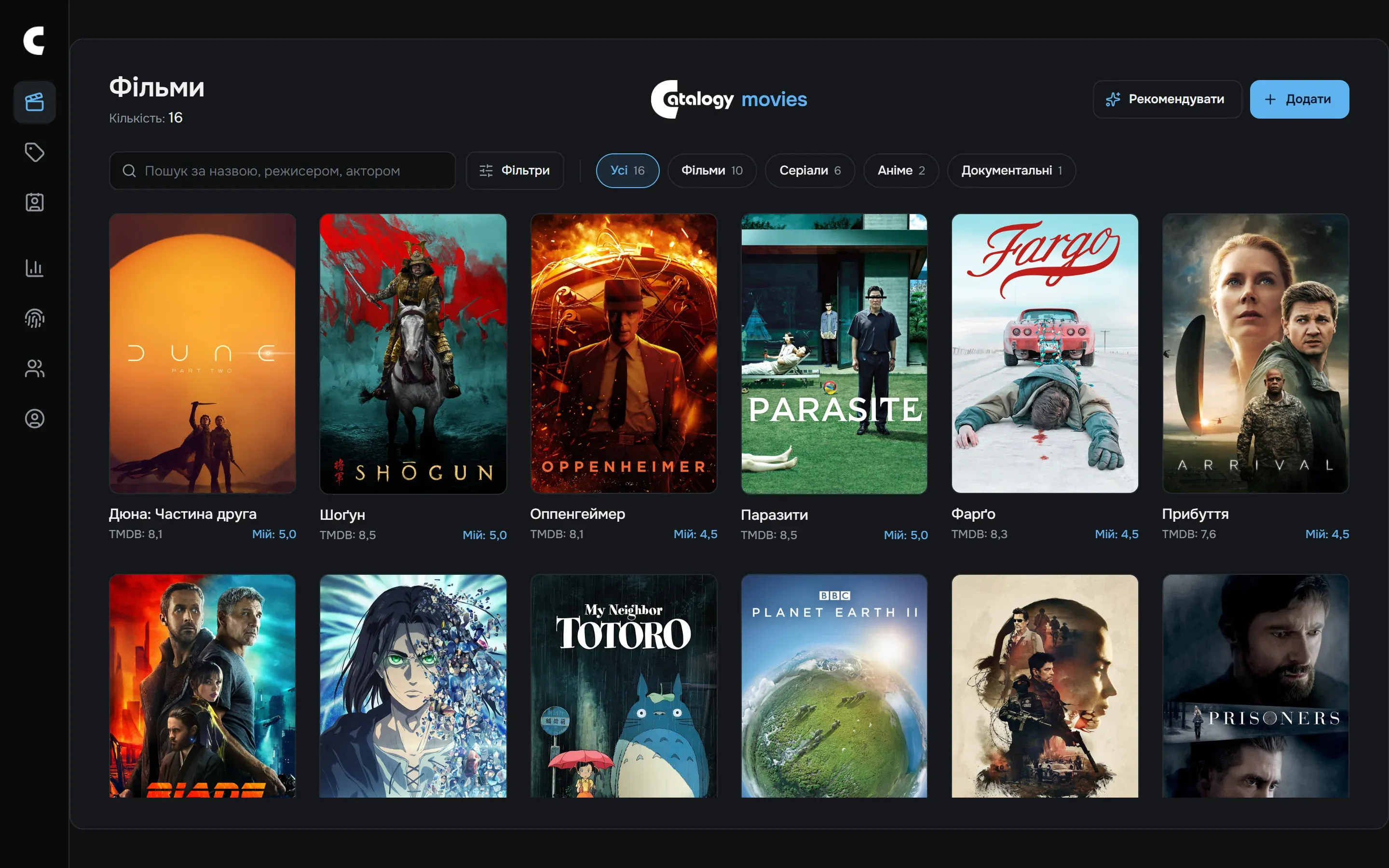This screenshot has height=868, width=1389.
Task: Open the profile account sidebar icon
Action: coord(34,419)
